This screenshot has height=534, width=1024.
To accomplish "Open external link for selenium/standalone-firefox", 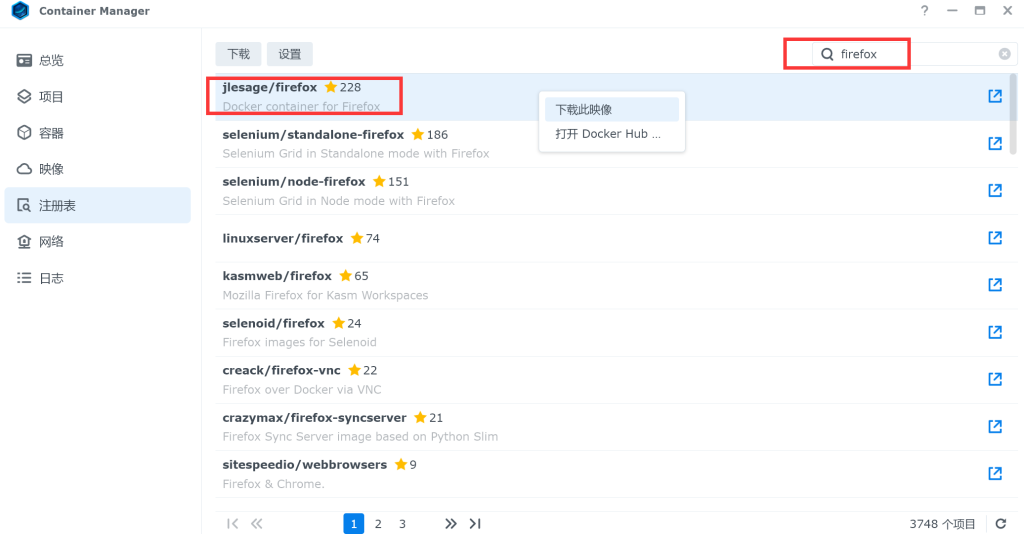I will 995,143.
